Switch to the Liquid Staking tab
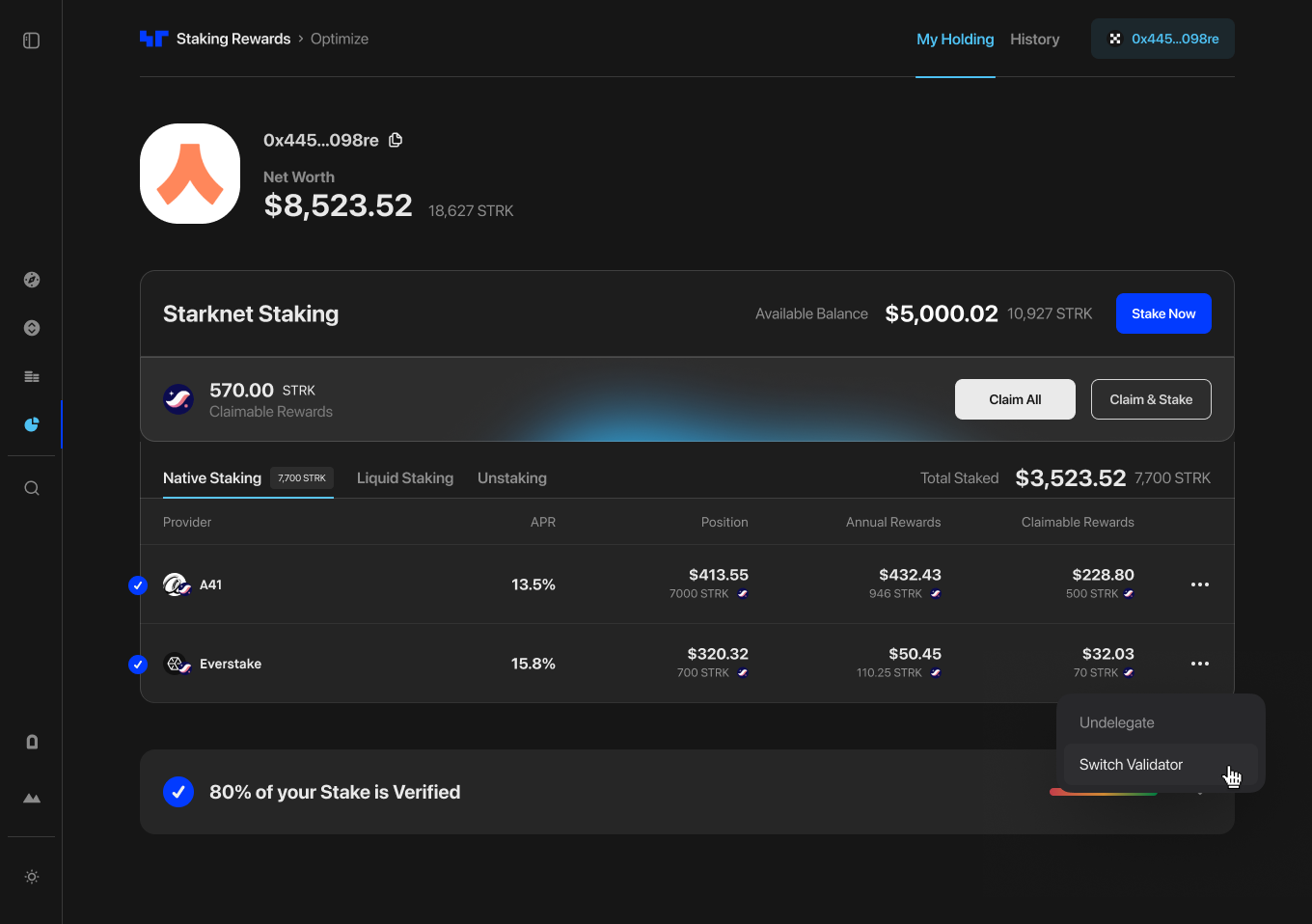 (x=405, y=478)
